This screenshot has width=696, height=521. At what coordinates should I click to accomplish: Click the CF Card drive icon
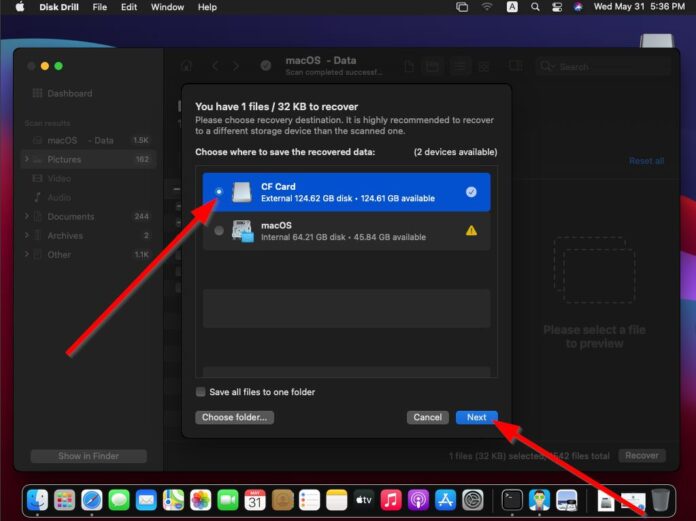pos(242,192)
